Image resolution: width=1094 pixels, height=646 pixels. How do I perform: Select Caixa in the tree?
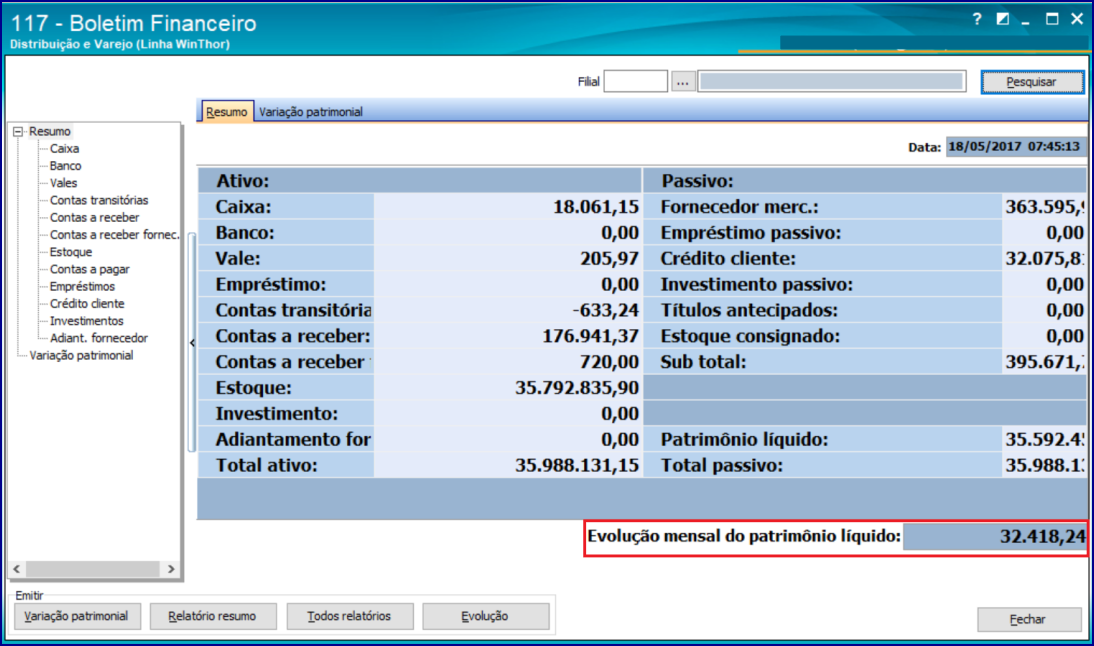64,149
